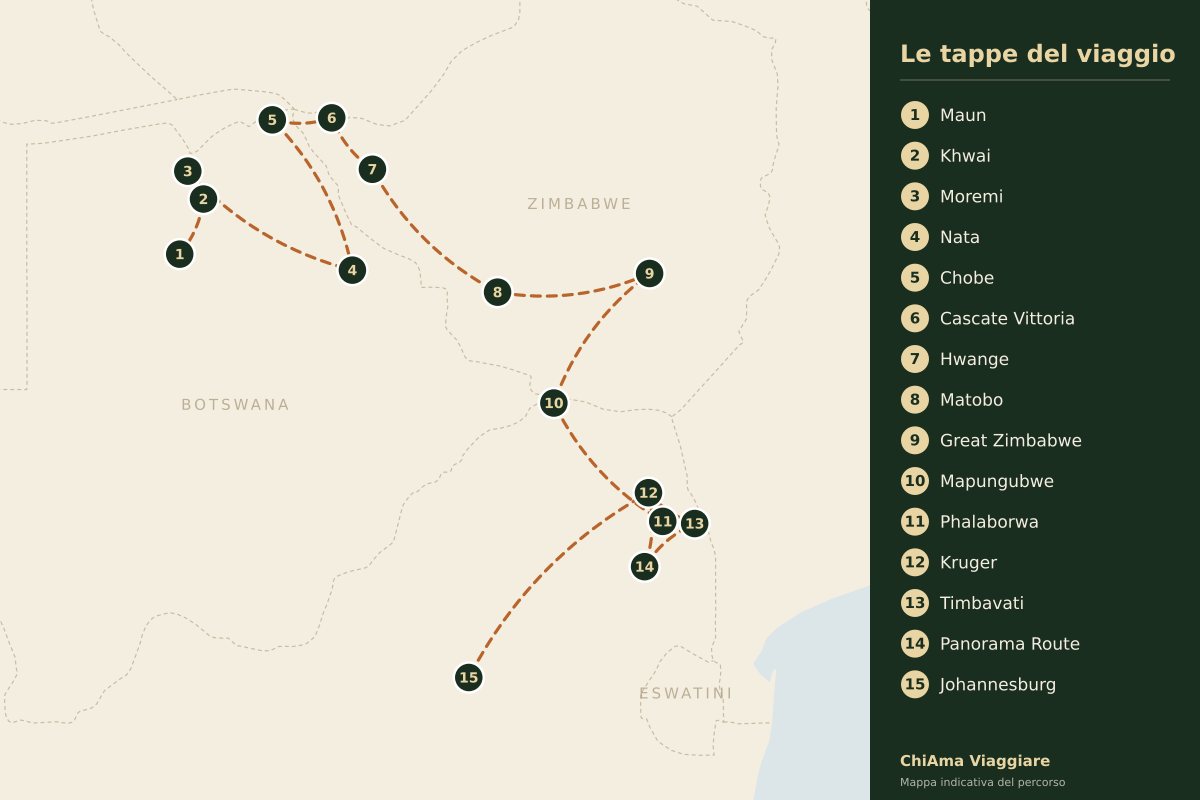
Task: Click legend badge number 13
Action: click(914, 603)
